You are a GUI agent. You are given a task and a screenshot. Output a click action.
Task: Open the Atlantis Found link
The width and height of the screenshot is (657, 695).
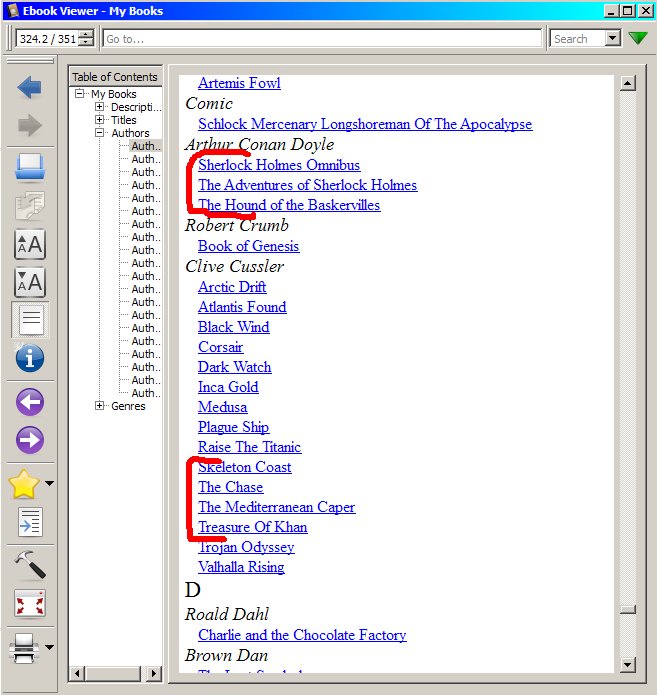tap(242, 307)
